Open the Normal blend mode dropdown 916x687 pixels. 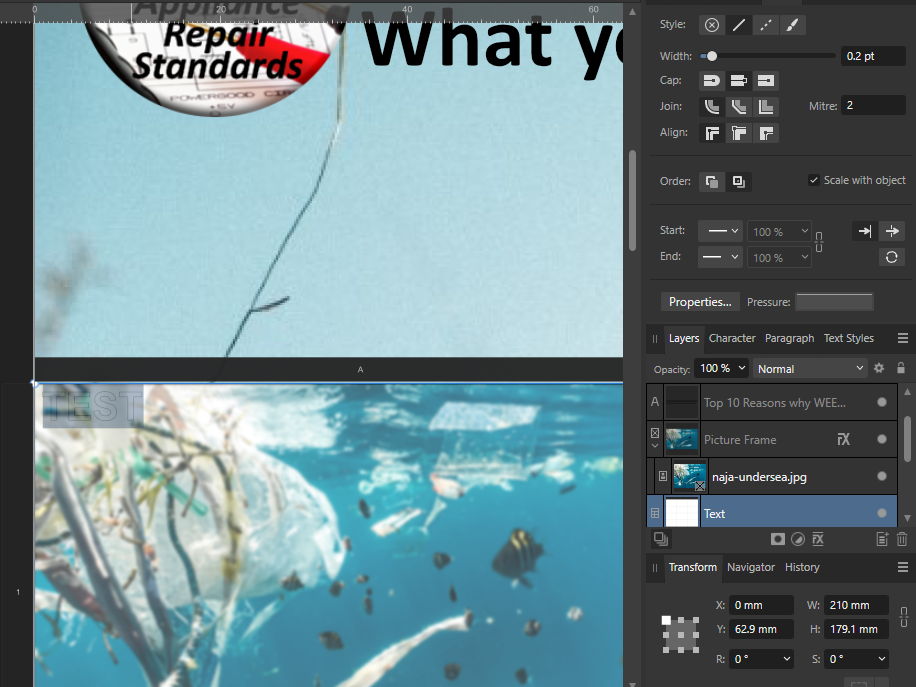pos(810,368)
